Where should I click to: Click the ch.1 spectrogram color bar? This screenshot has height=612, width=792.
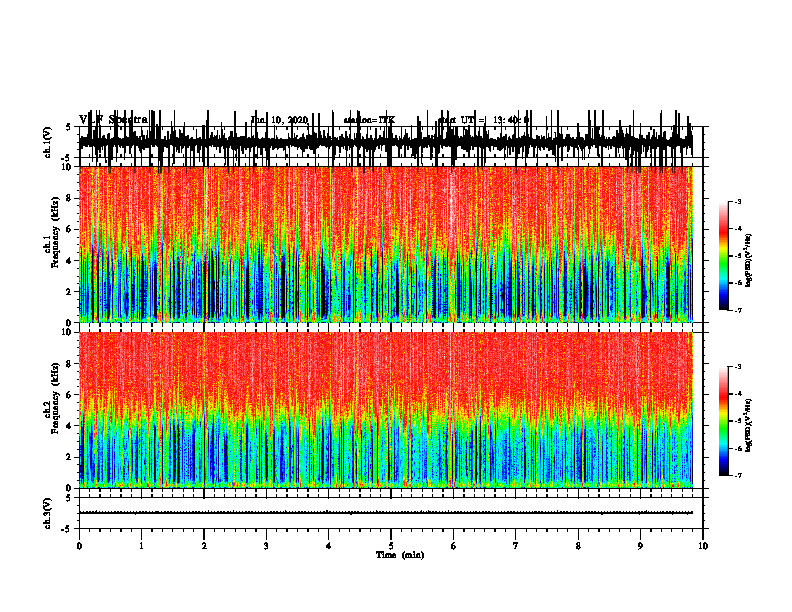724,256
